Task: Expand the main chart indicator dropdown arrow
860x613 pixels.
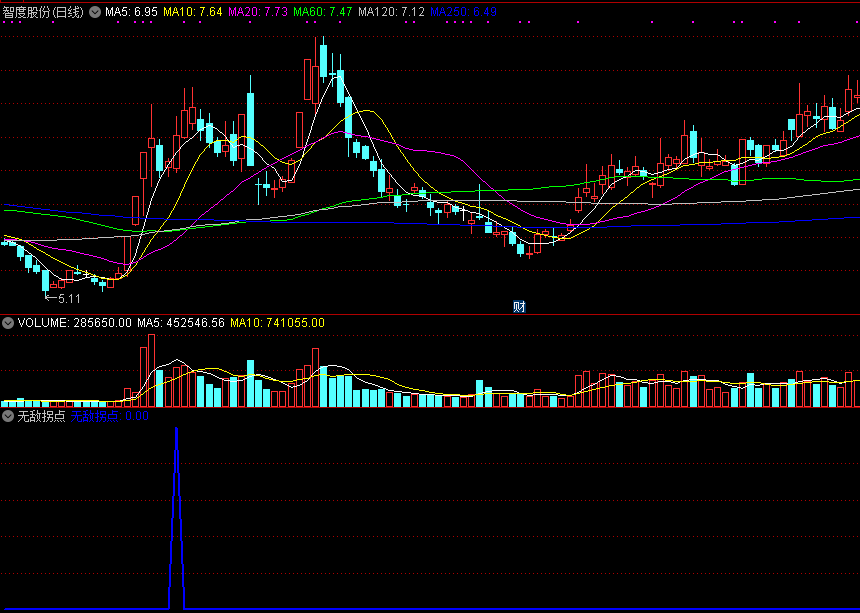Action: (x=95, y=12)
